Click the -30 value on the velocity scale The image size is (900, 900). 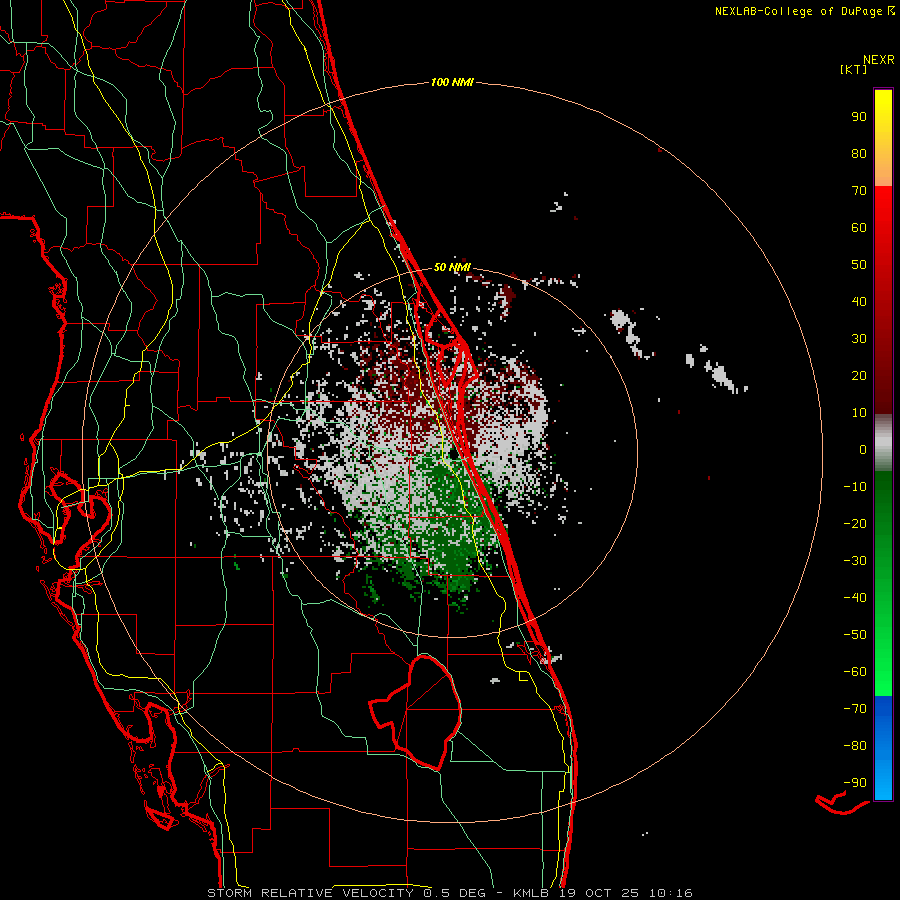(855, 561)
